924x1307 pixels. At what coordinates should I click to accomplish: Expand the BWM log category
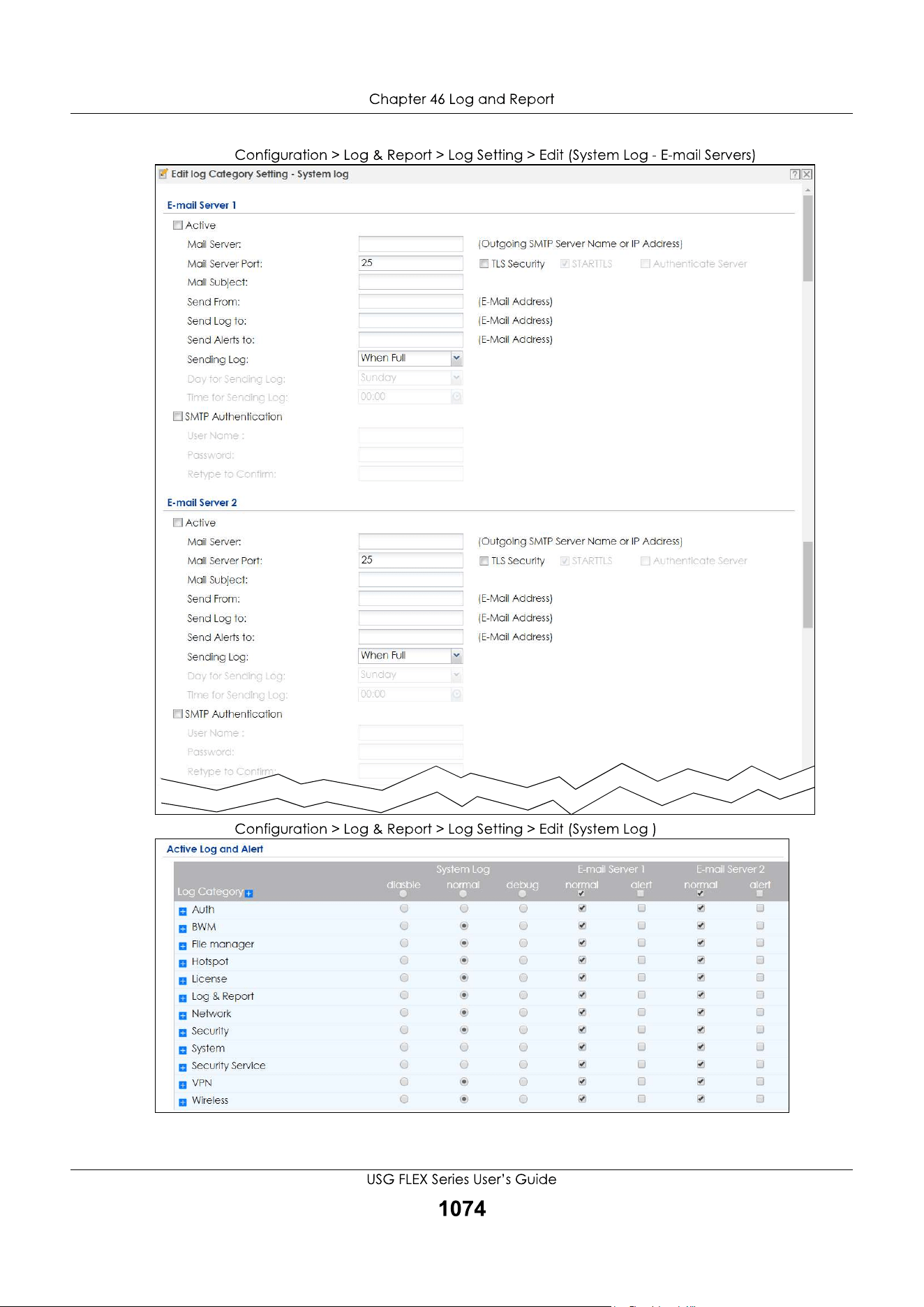[183, 929]
